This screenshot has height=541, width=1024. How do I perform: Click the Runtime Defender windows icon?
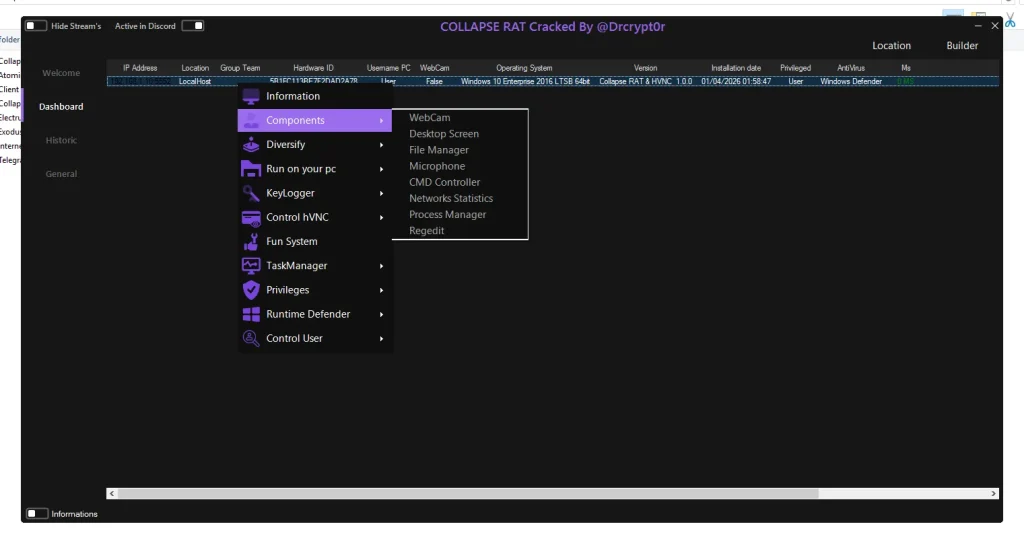250,314
